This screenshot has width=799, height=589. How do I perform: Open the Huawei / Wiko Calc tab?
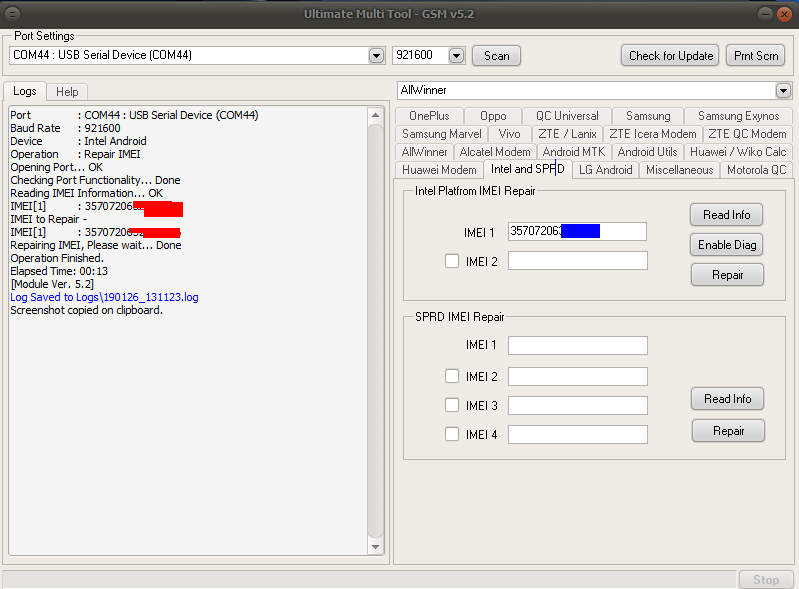tap(738, 152)
